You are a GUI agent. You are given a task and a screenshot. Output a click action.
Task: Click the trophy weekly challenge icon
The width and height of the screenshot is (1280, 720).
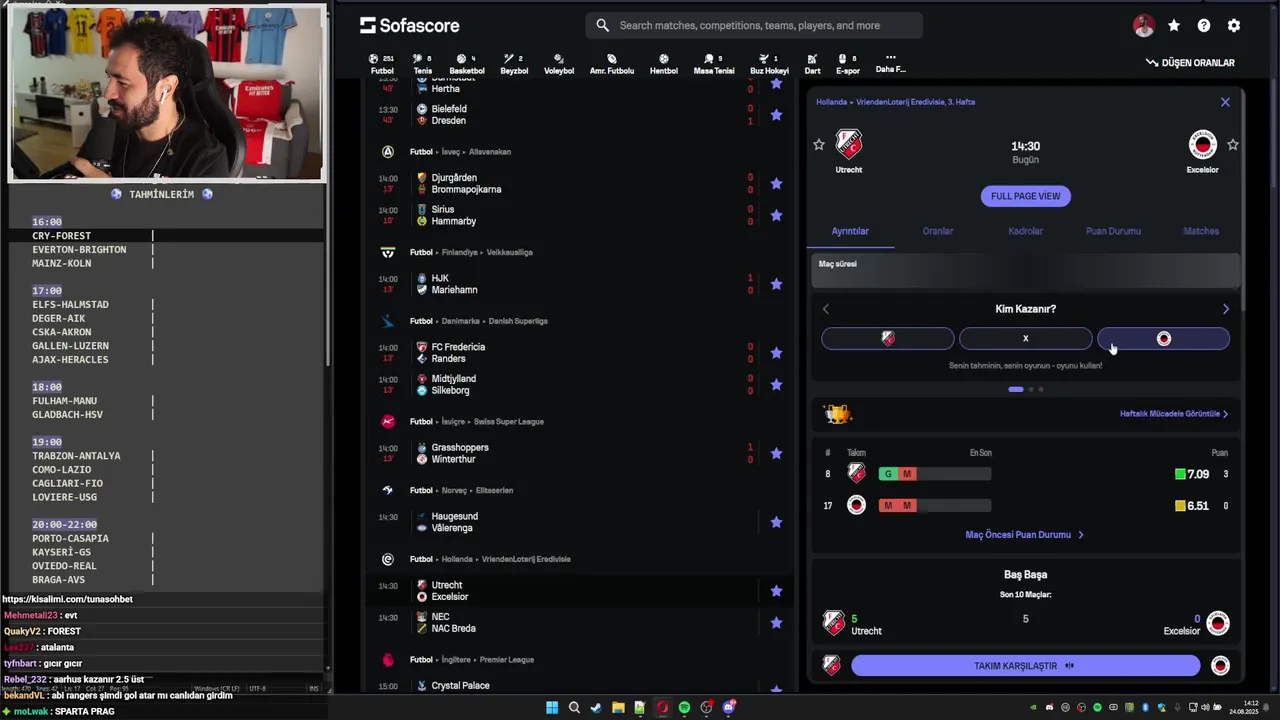coord(837,414)
